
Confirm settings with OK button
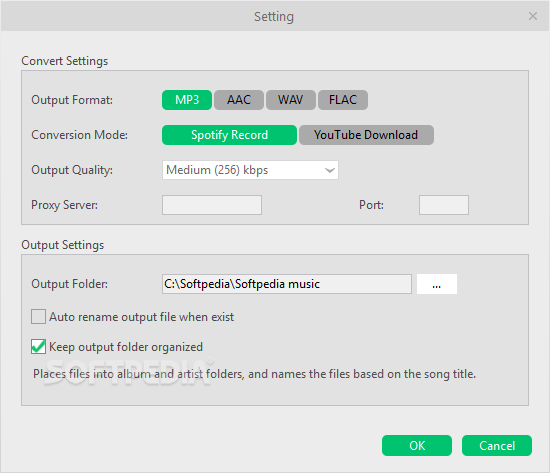coord(417,446)
